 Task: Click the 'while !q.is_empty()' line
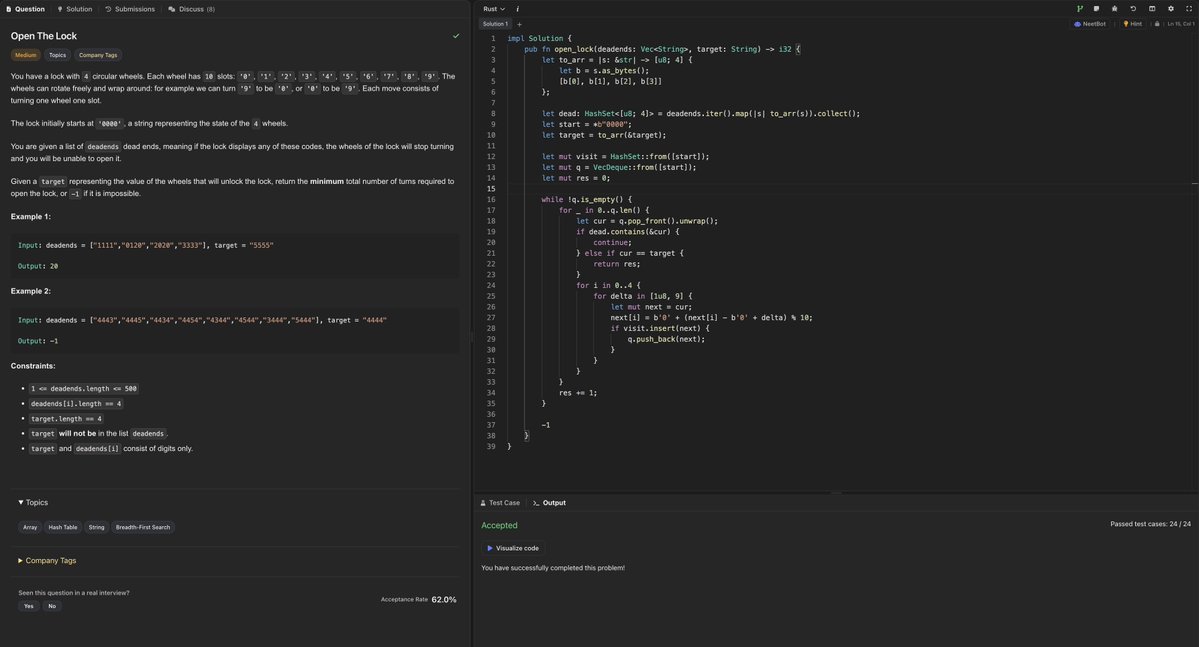click(x=587, y=200)
